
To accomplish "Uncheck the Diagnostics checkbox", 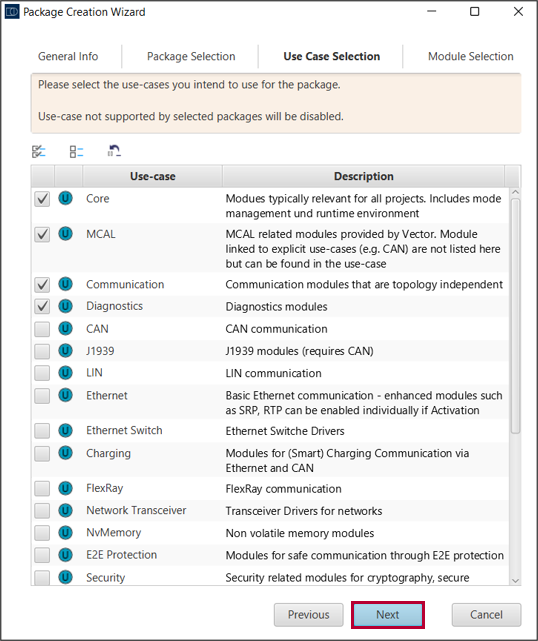I will (42, 307).
